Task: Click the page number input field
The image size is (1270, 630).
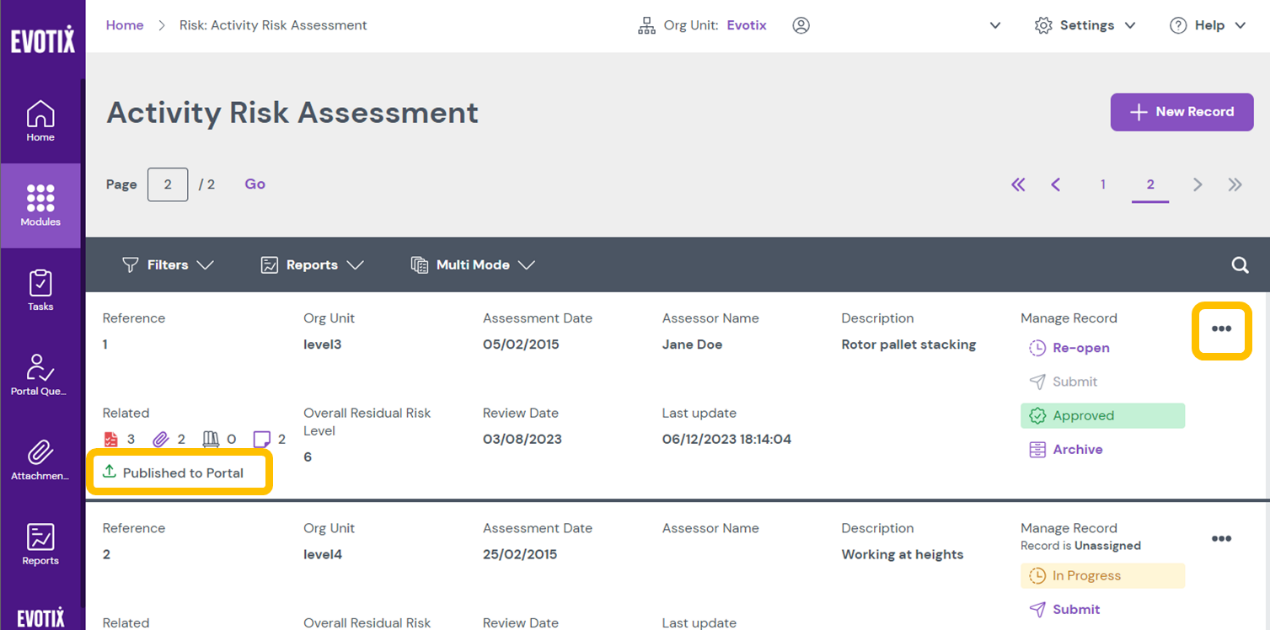Action: click(x=167, y=184)
